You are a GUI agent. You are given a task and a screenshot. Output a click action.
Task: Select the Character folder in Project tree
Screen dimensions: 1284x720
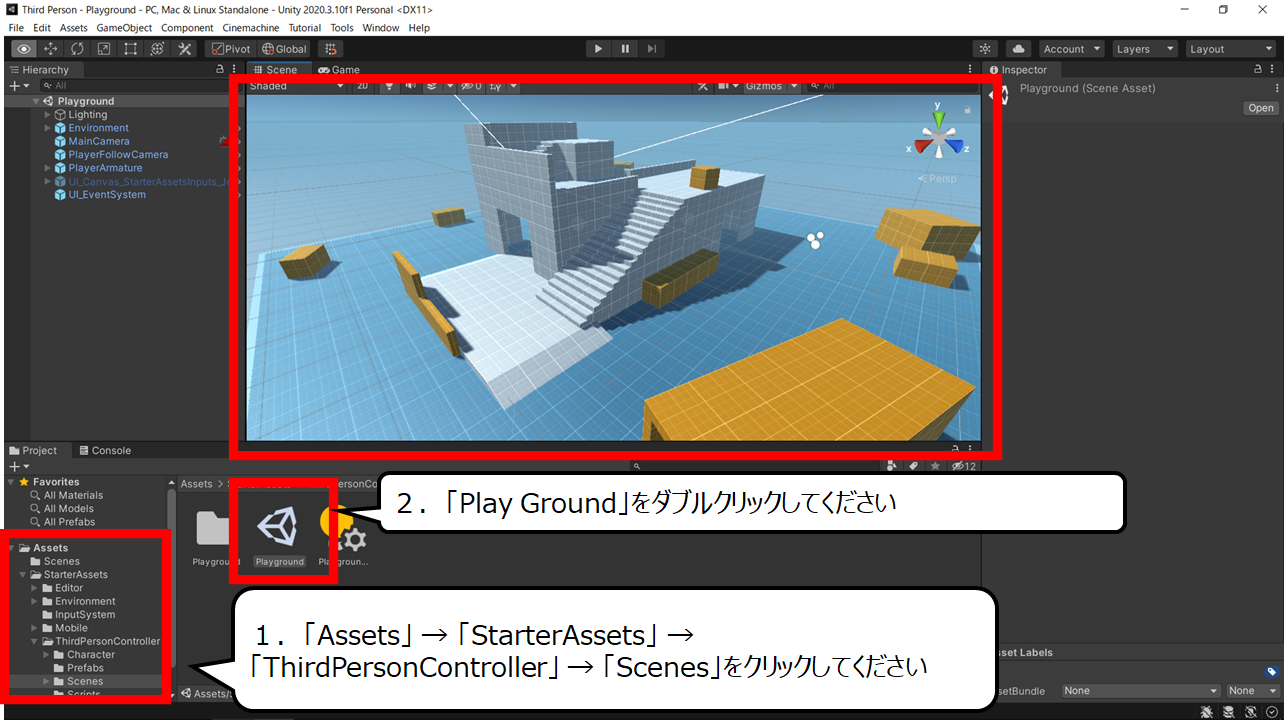point(90,654)
